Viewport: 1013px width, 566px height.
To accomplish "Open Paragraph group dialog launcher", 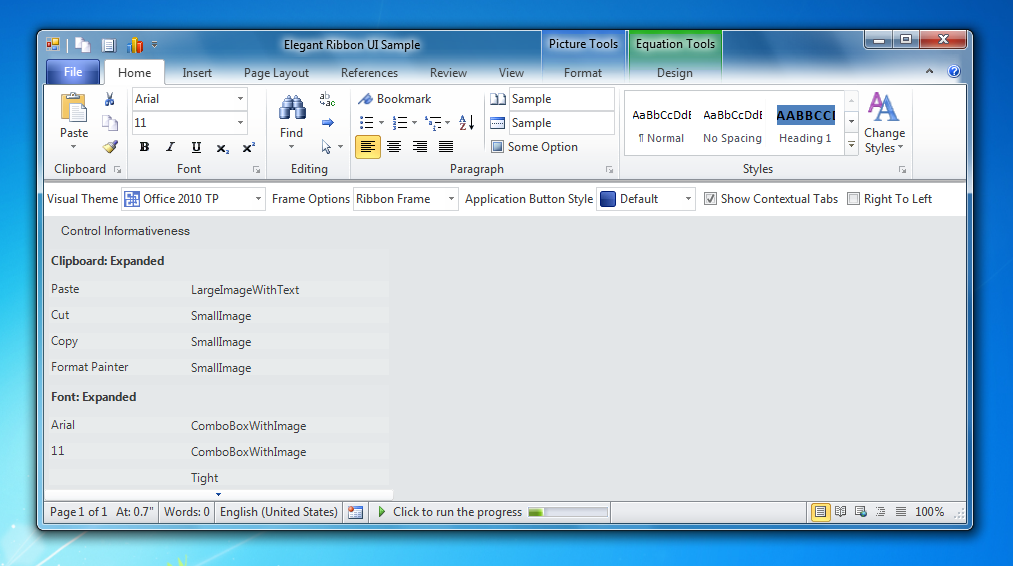I will tap(609, 170).
